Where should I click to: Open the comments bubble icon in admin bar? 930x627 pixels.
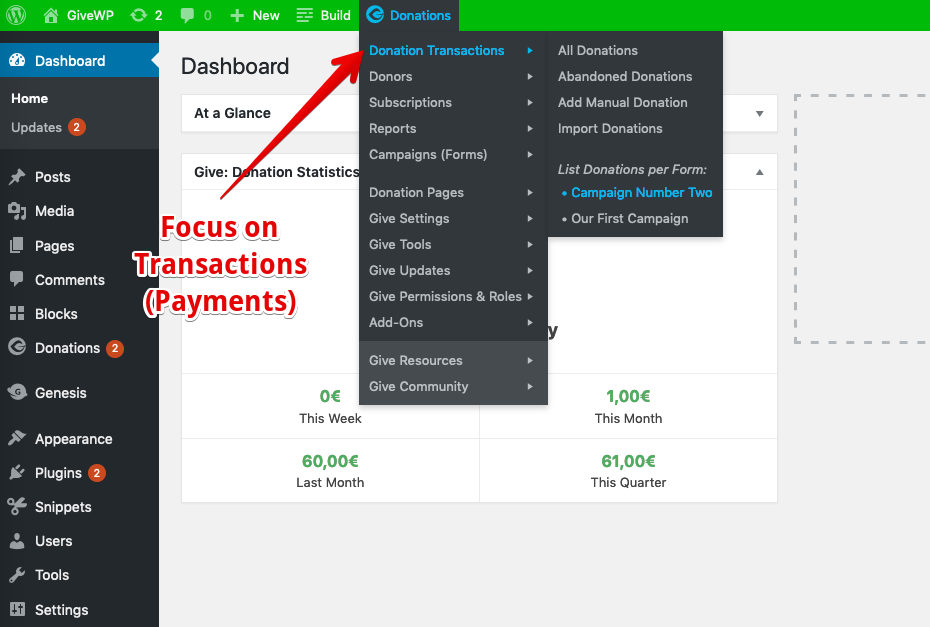click(187, 15)
